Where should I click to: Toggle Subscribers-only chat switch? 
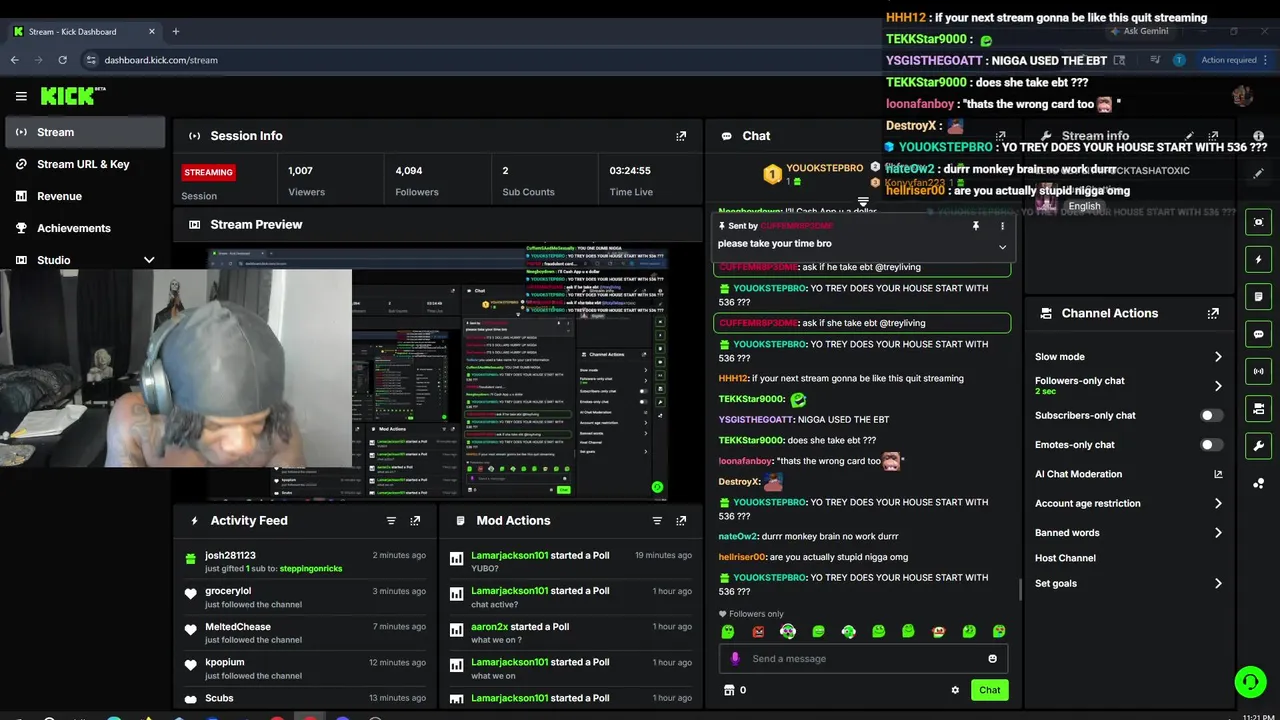point(1211,415)
